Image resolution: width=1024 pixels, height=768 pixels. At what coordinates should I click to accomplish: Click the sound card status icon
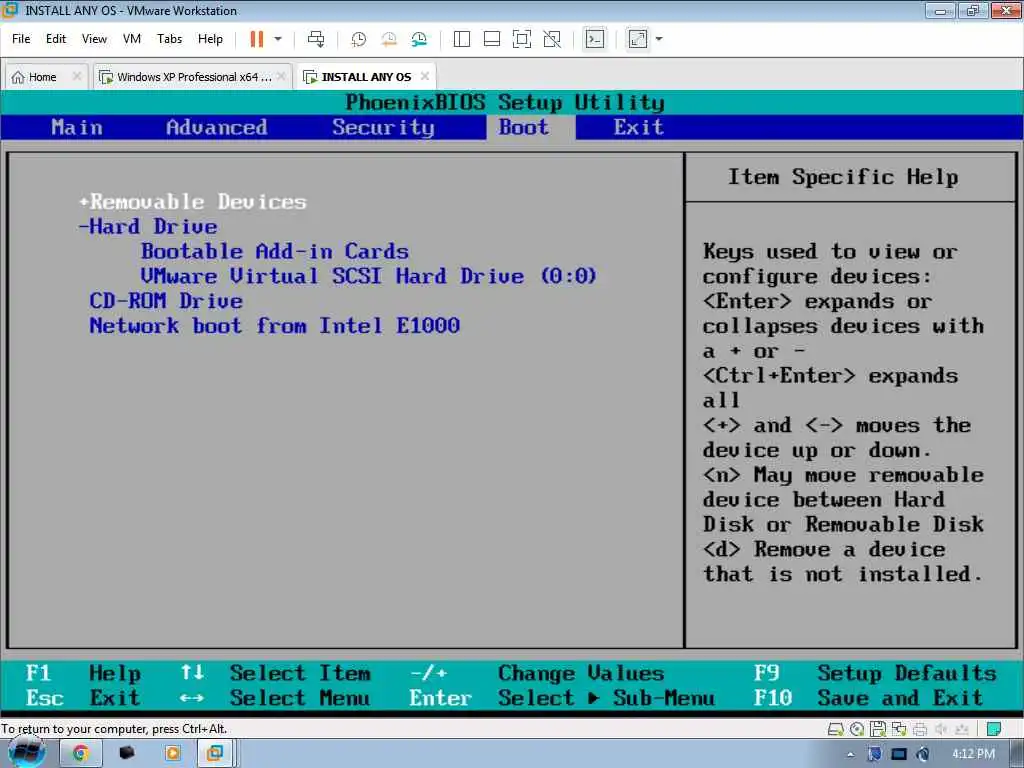click(941, 729)
